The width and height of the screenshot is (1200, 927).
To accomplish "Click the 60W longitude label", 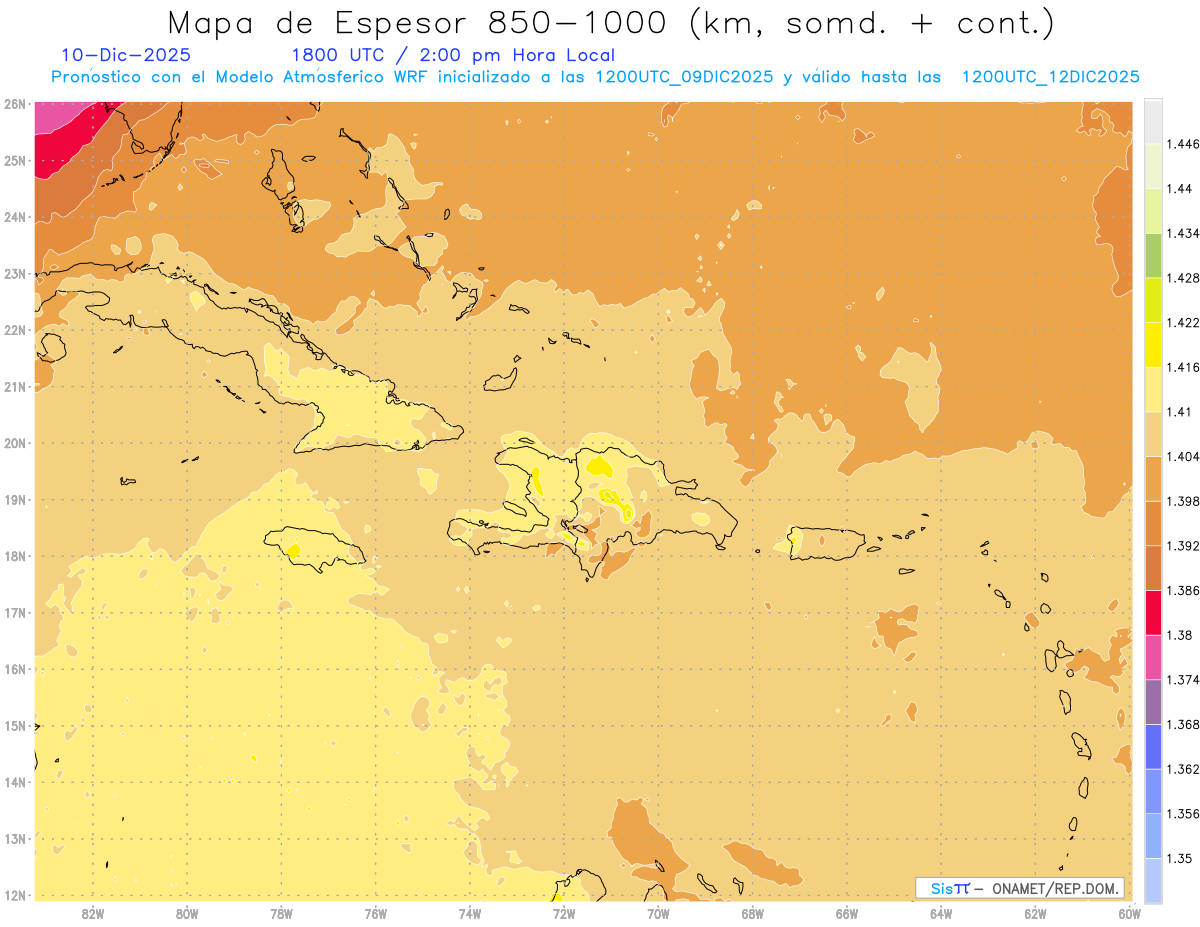I will tap(1129, 913).
